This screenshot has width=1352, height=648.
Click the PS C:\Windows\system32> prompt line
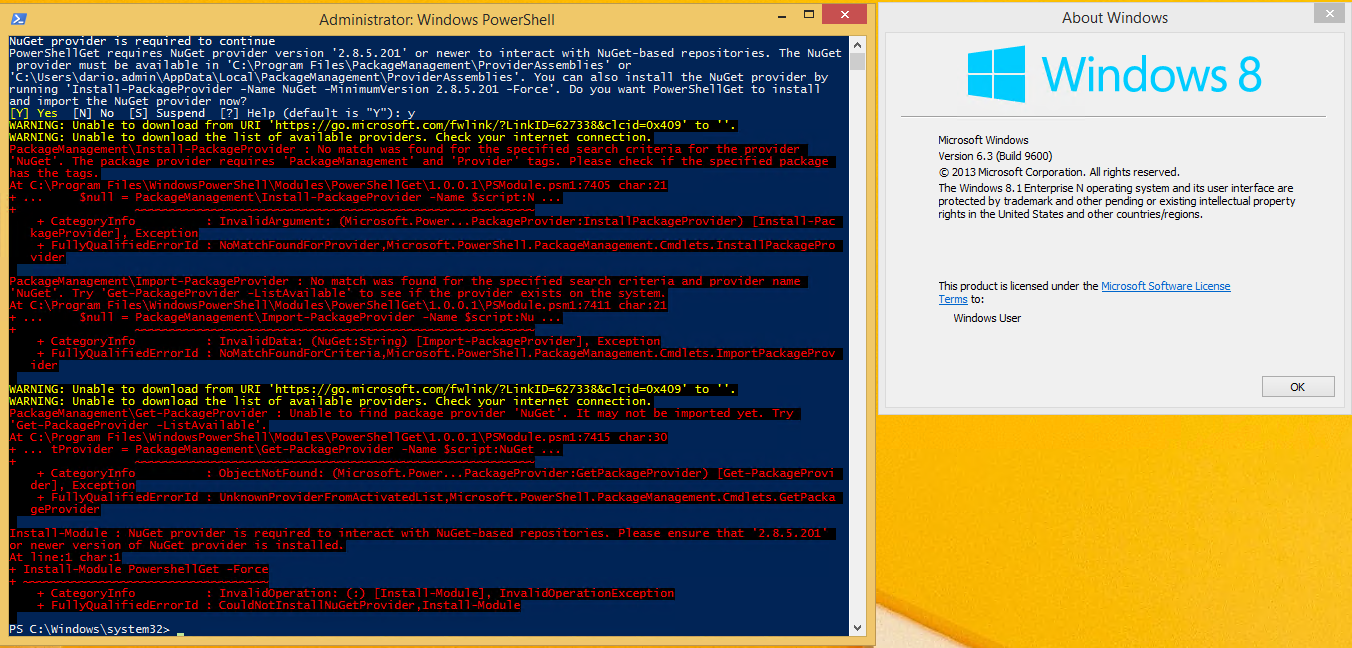click(91, 629)
